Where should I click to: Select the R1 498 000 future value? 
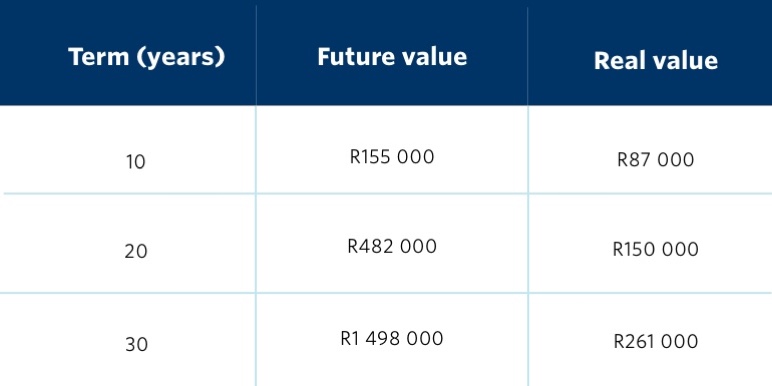[392, 339]
